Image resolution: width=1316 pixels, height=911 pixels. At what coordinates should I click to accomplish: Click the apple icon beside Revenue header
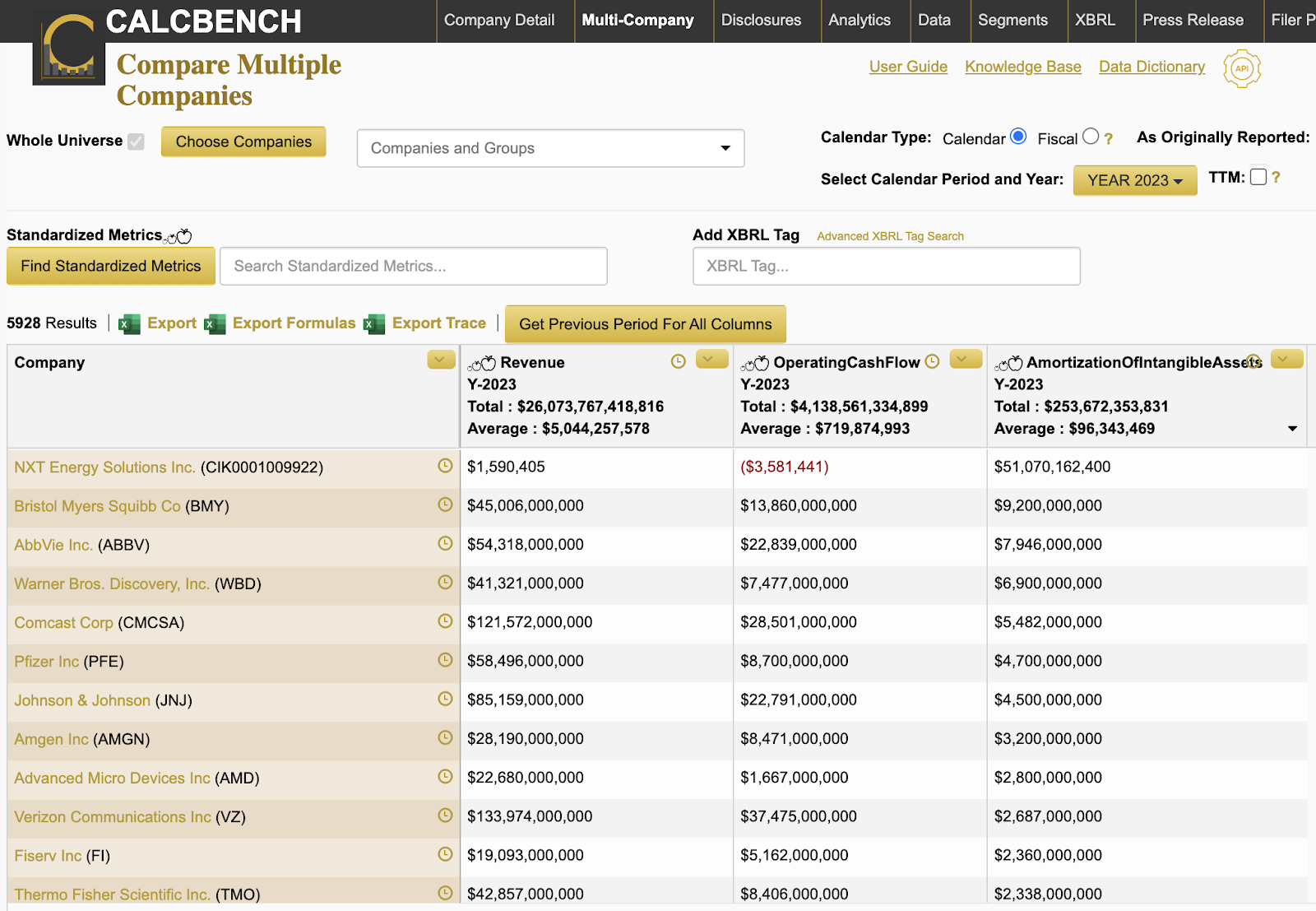[482, 363]
